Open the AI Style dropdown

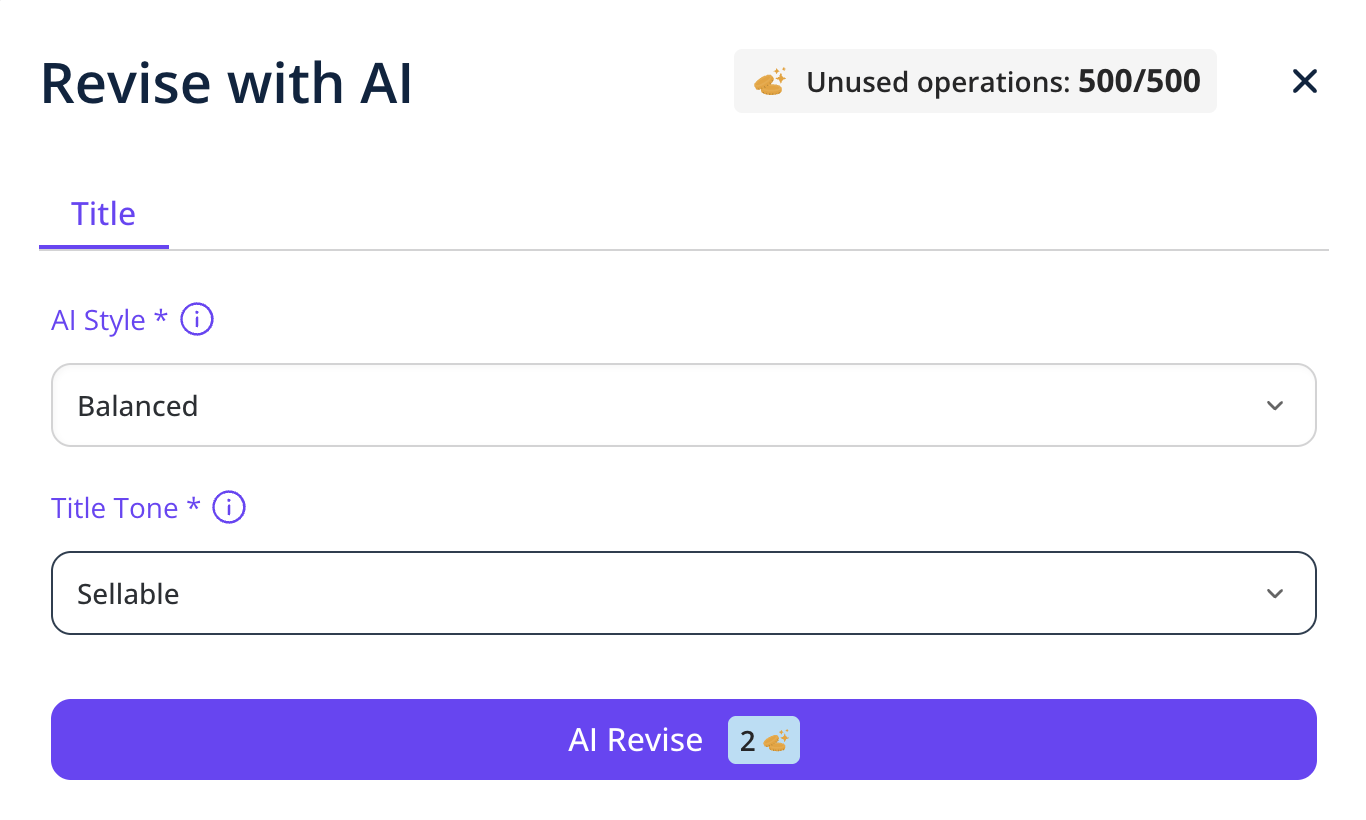(x=683, y=406)
